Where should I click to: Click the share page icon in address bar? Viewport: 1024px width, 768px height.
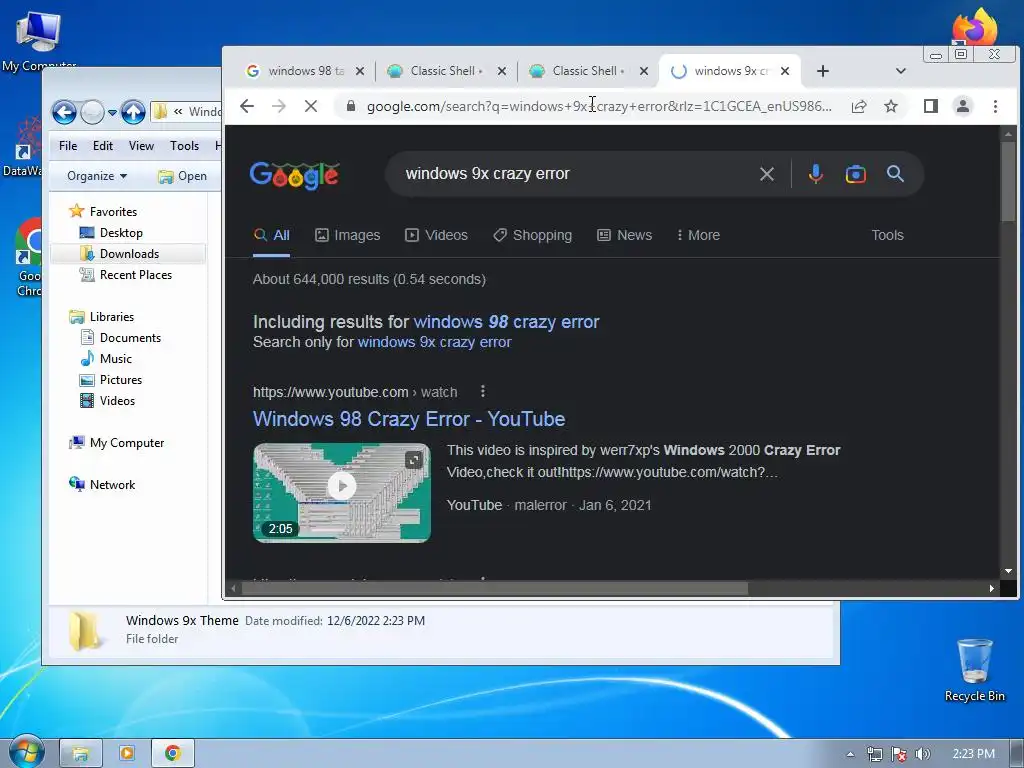(859, 106)
